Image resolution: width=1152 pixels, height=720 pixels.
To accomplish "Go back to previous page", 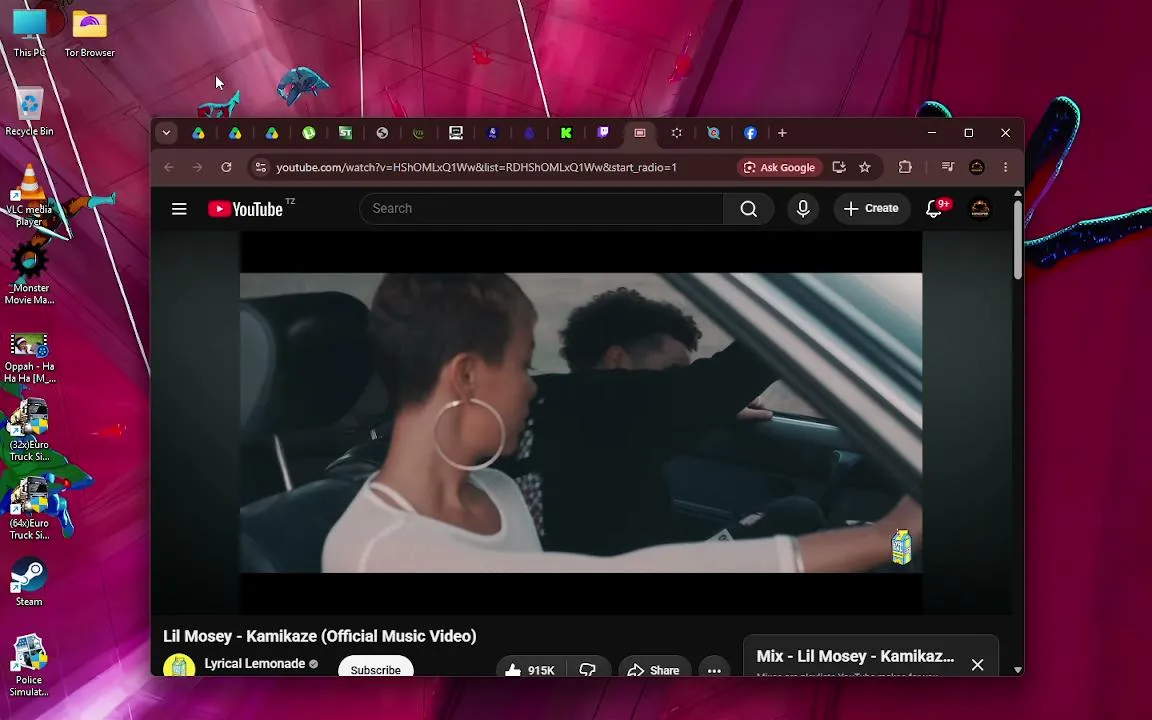I will point(169,168).
